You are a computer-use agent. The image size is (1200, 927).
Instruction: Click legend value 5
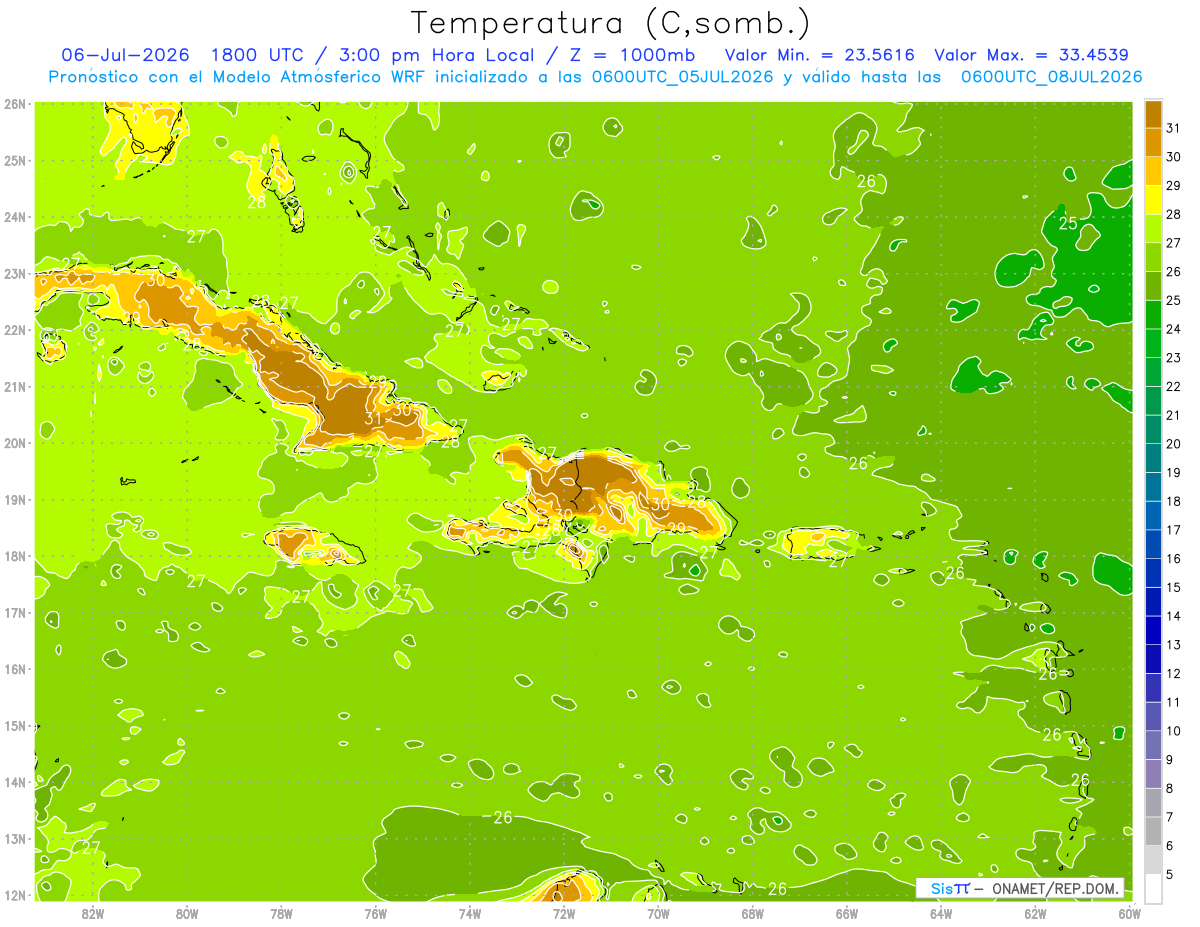click(1170, 875)
